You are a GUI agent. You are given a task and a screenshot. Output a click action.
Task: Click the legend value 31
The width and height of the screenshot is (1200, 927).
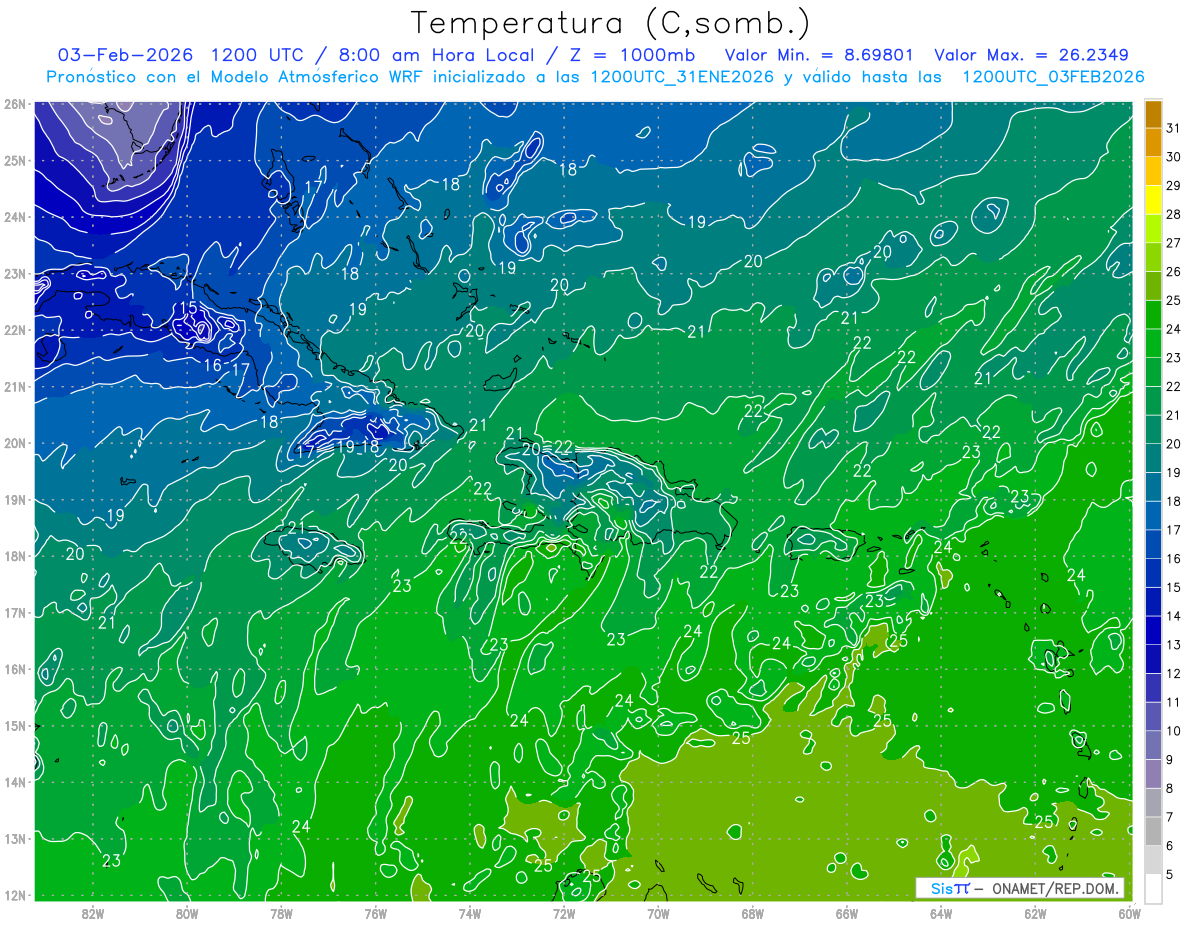point(1173,128)
